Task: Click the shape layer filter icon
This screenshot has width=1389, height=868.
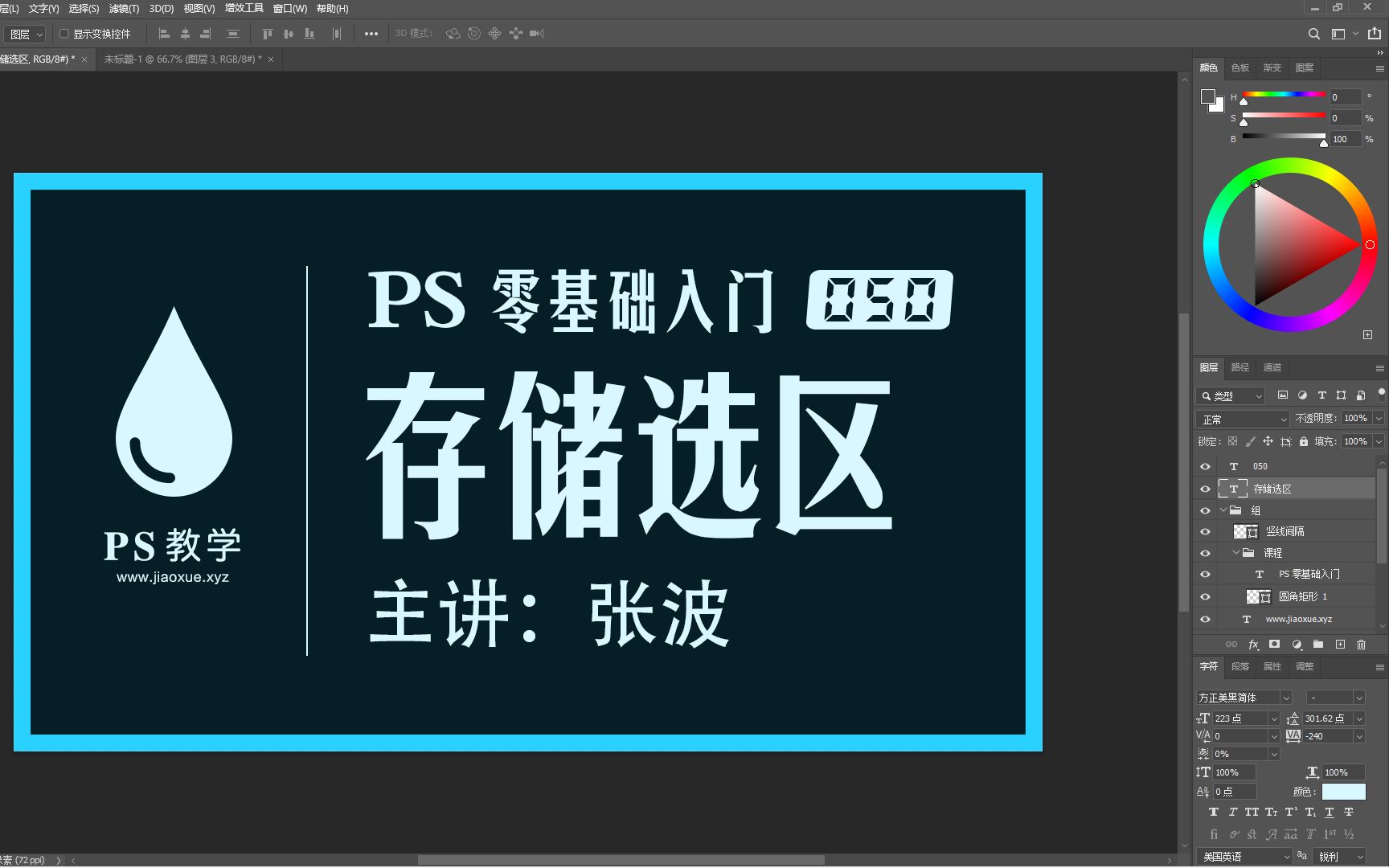Action: point(1341,395)
